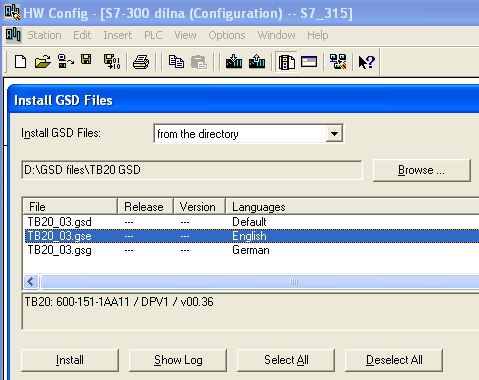
Task: Select the TB20_03.gsd file row
Action: (x=252, y=222)
